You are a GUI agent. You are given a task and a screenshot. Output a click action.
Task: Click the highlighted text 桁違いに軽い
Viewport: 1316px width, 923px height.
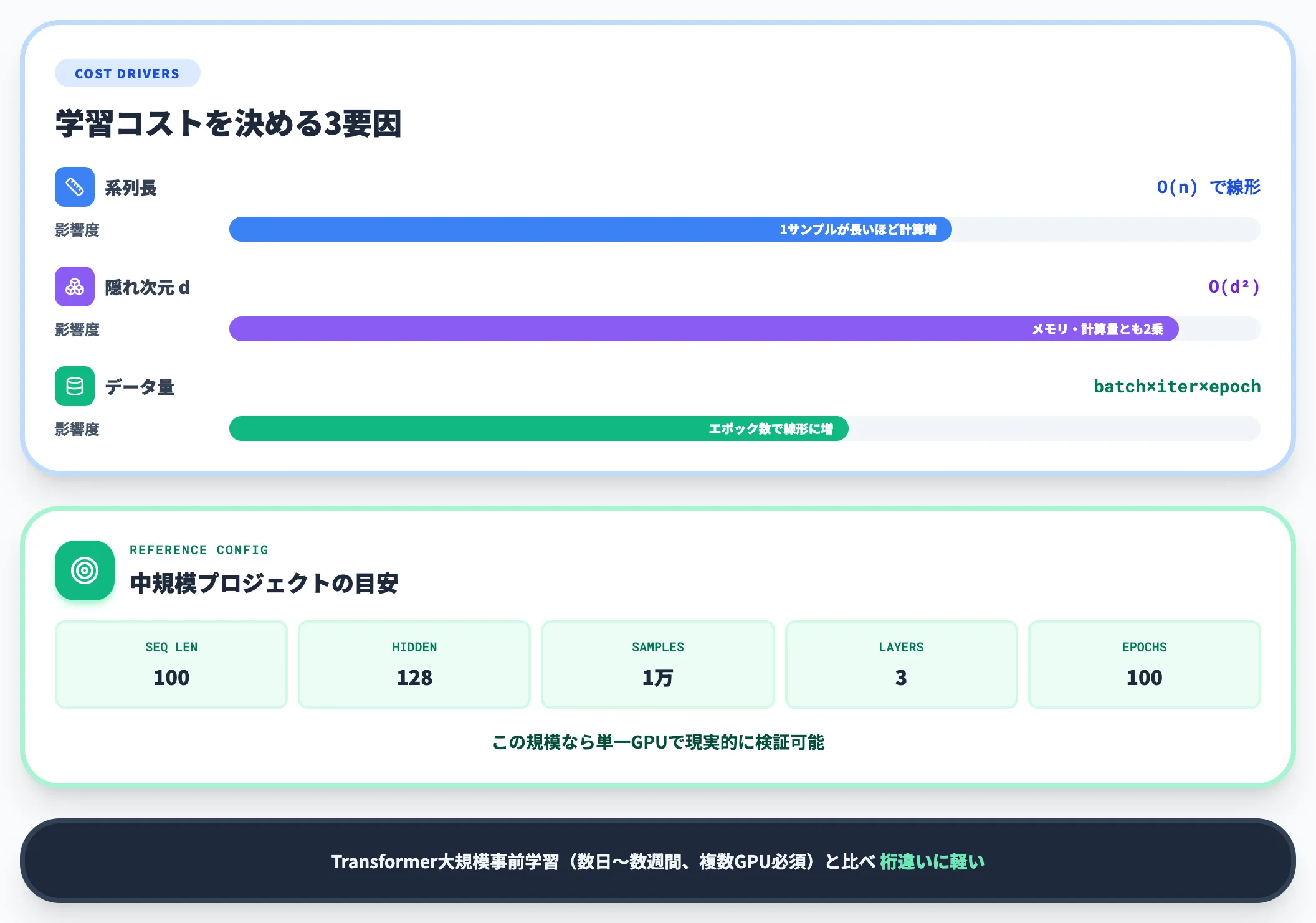click(932, 861)
